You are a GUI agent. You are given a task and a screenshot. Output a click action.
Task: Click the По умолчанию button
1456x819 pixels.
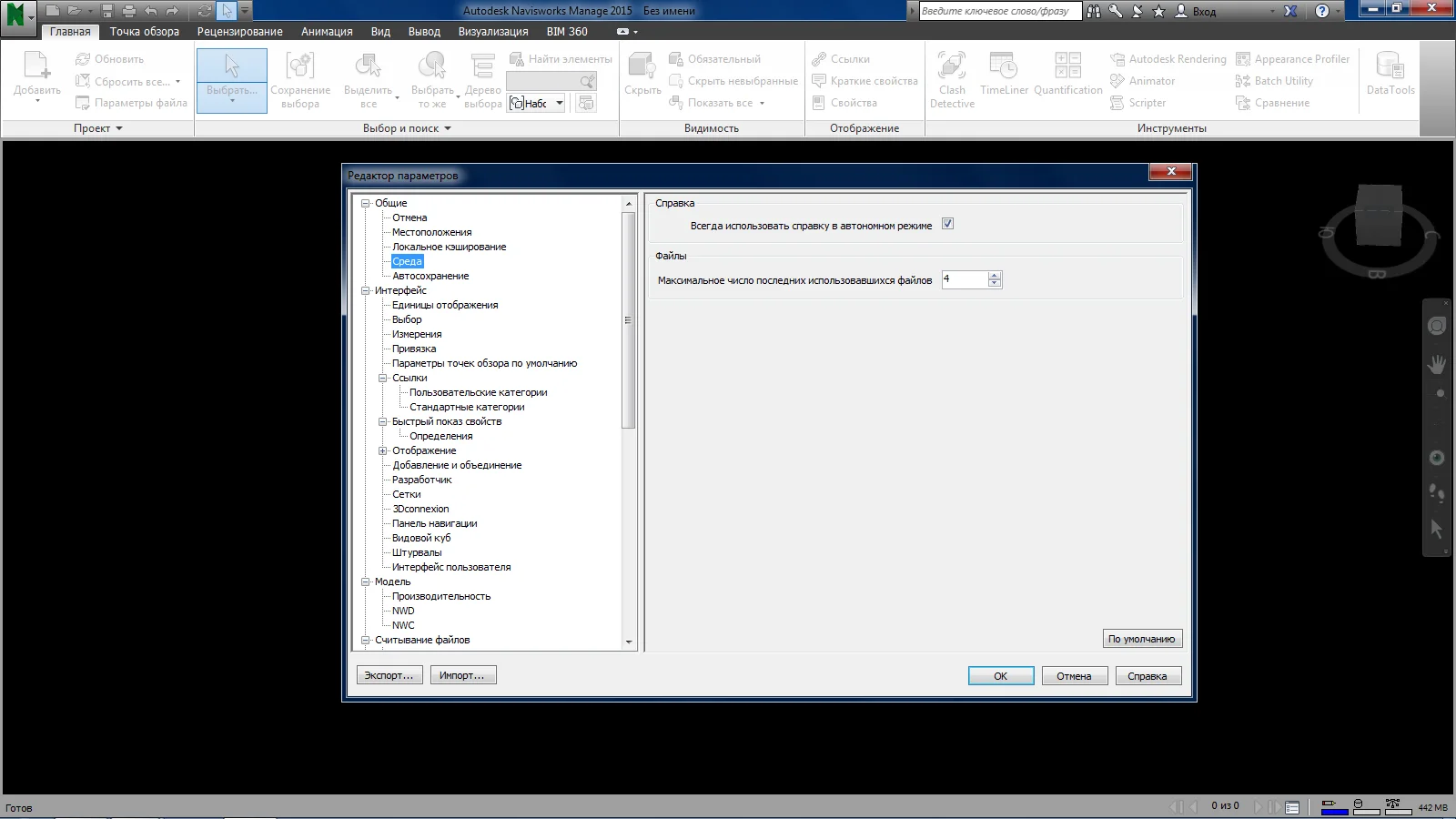1141,639
